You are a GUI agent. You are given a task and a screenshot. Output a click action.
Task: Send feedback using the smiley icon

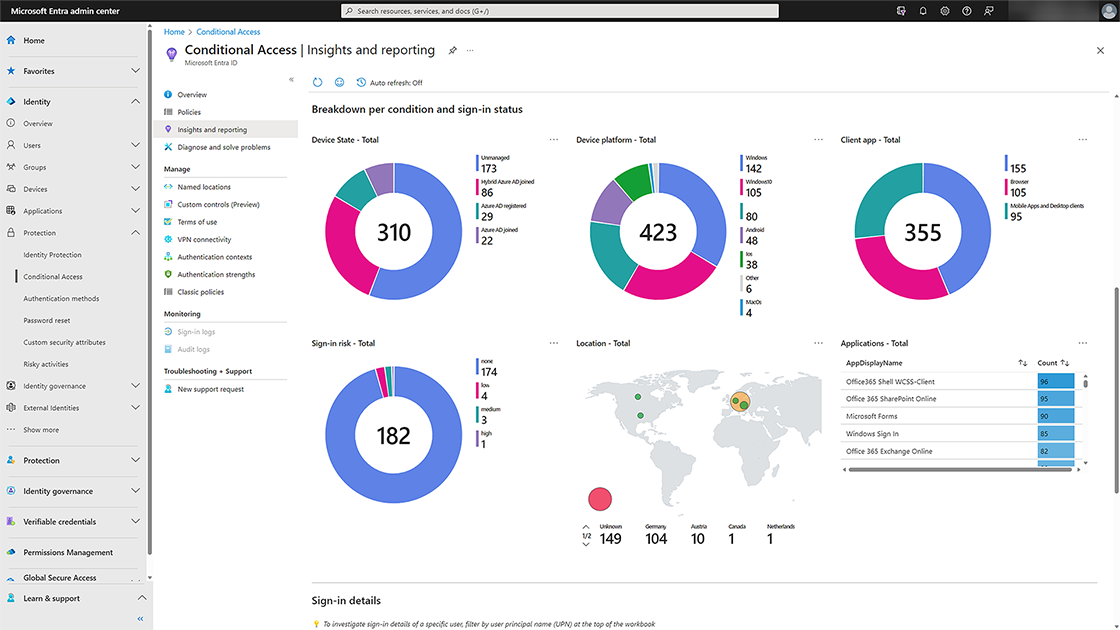click(337, 83)
